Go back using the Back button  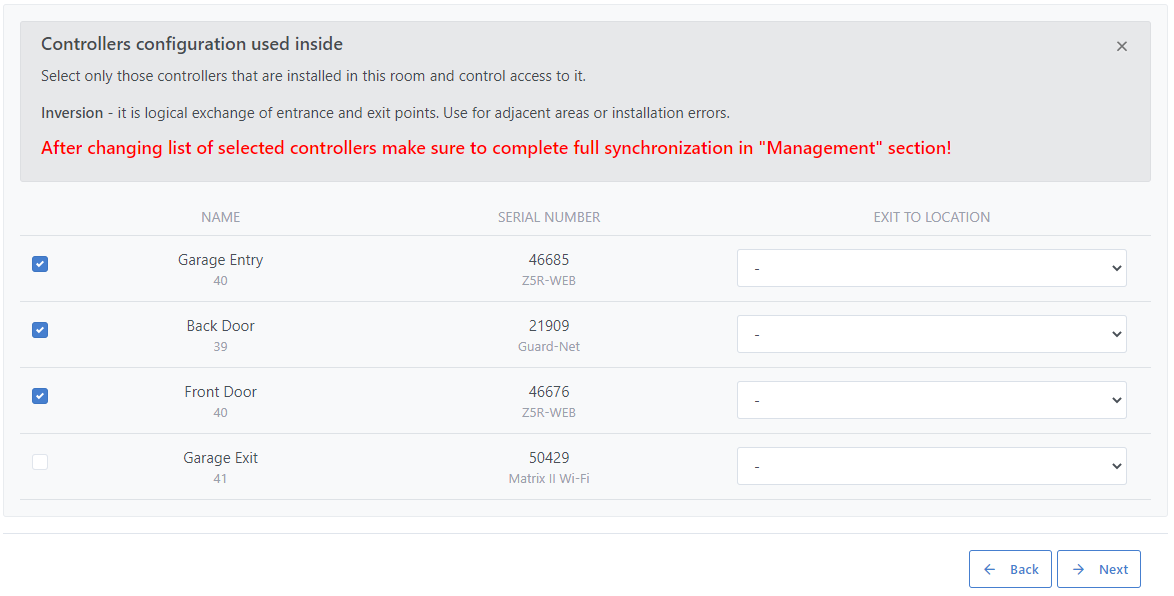coord(1010,569)
